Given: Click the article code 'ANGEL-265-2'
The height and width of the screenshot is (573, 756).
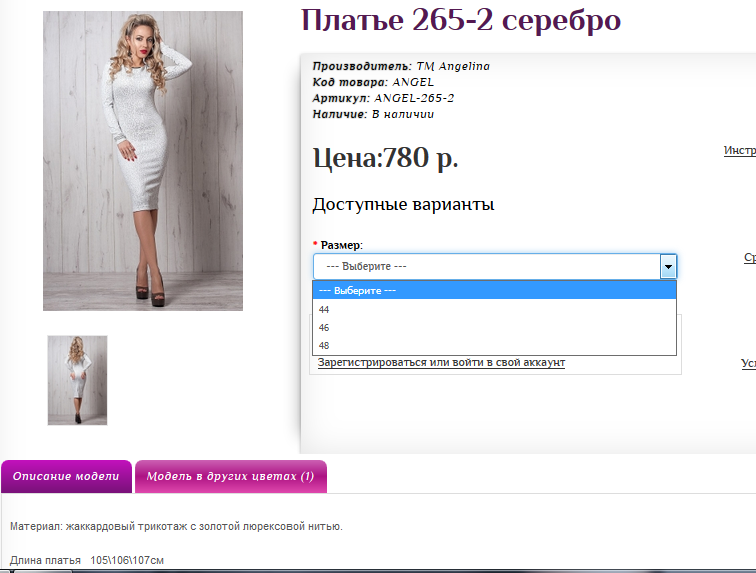Looking at the screenshot, I should [x=414, y=98].
